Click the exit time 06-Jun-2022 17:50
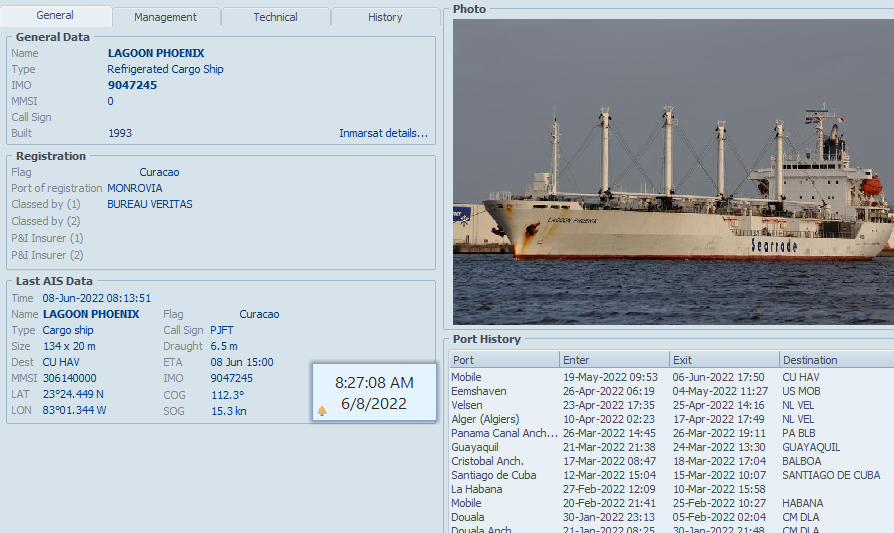 pos(718,377)
